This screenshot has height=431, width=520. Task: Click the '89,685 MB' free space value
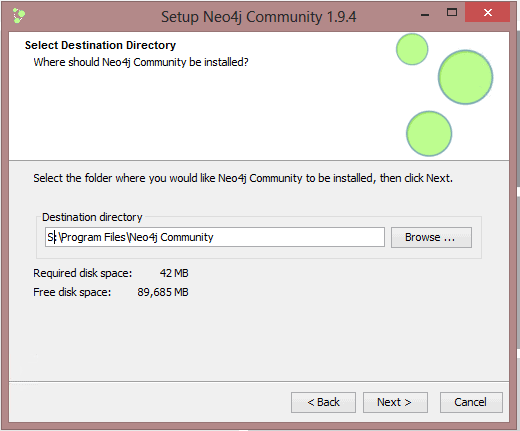[x=163, y=292]
